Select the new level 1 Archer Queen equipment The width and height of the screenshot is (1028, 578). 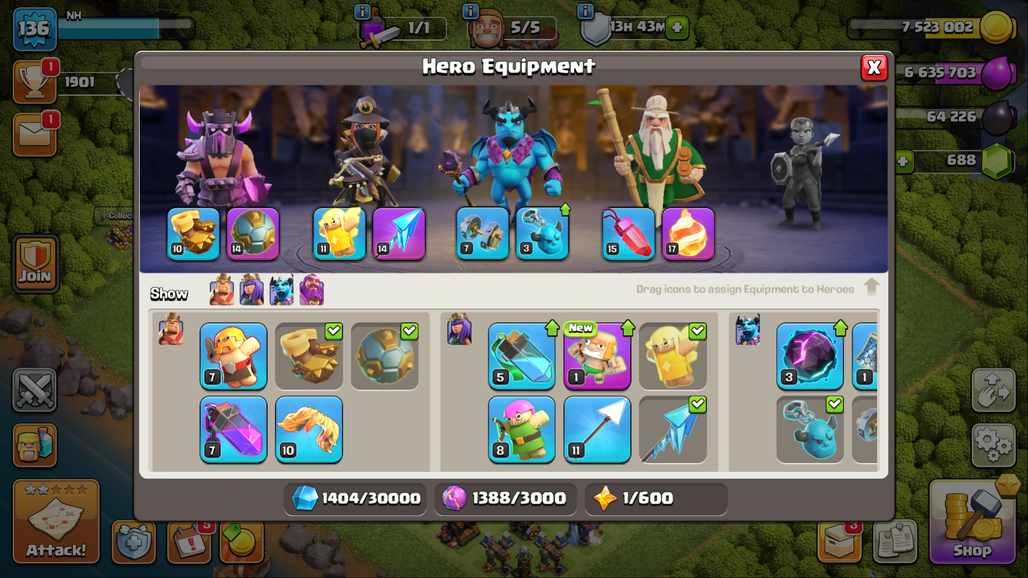click(x=597, y=356)
